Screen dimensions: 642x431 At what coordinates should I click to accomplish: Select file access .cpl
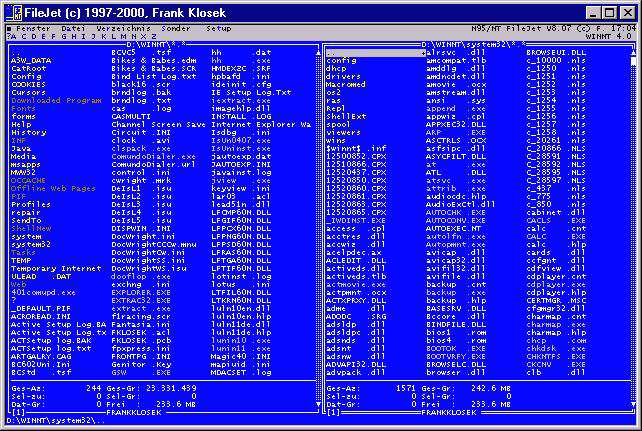click(x=356, y=228)
